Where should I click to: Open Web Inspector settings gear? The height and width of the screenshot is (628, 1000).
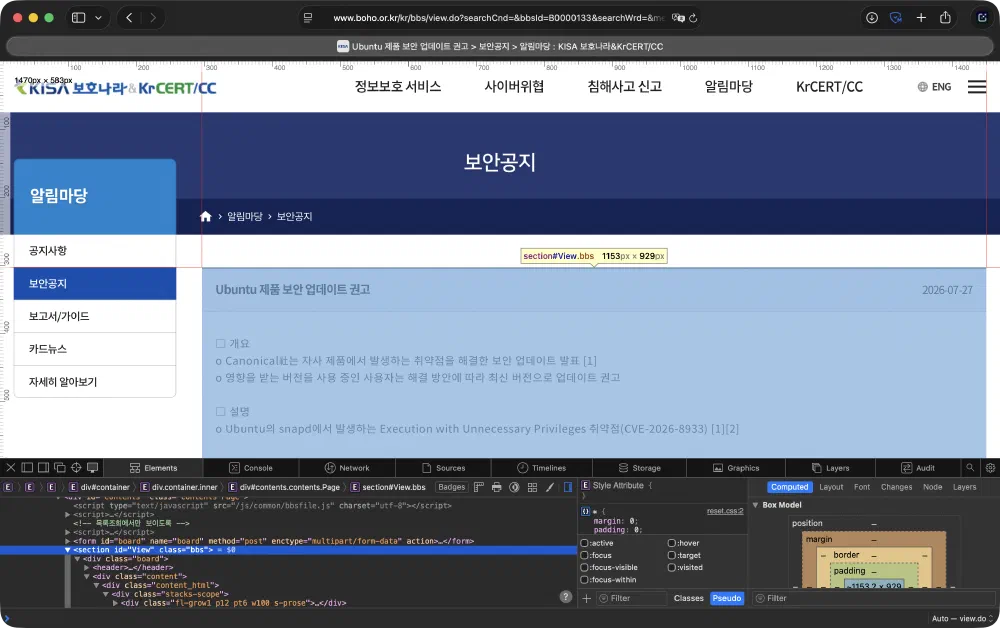(990, 467)
